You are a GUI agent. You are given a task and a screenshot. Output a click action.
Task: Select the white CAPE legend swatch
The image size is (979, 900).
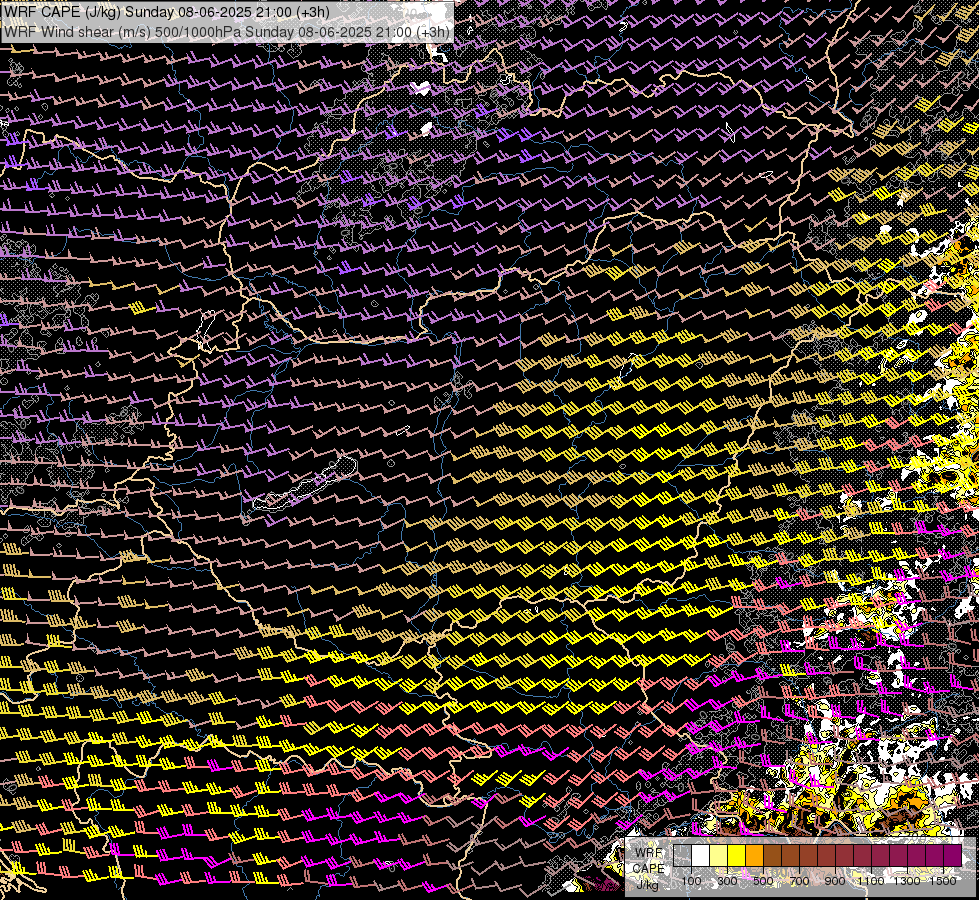701,855
